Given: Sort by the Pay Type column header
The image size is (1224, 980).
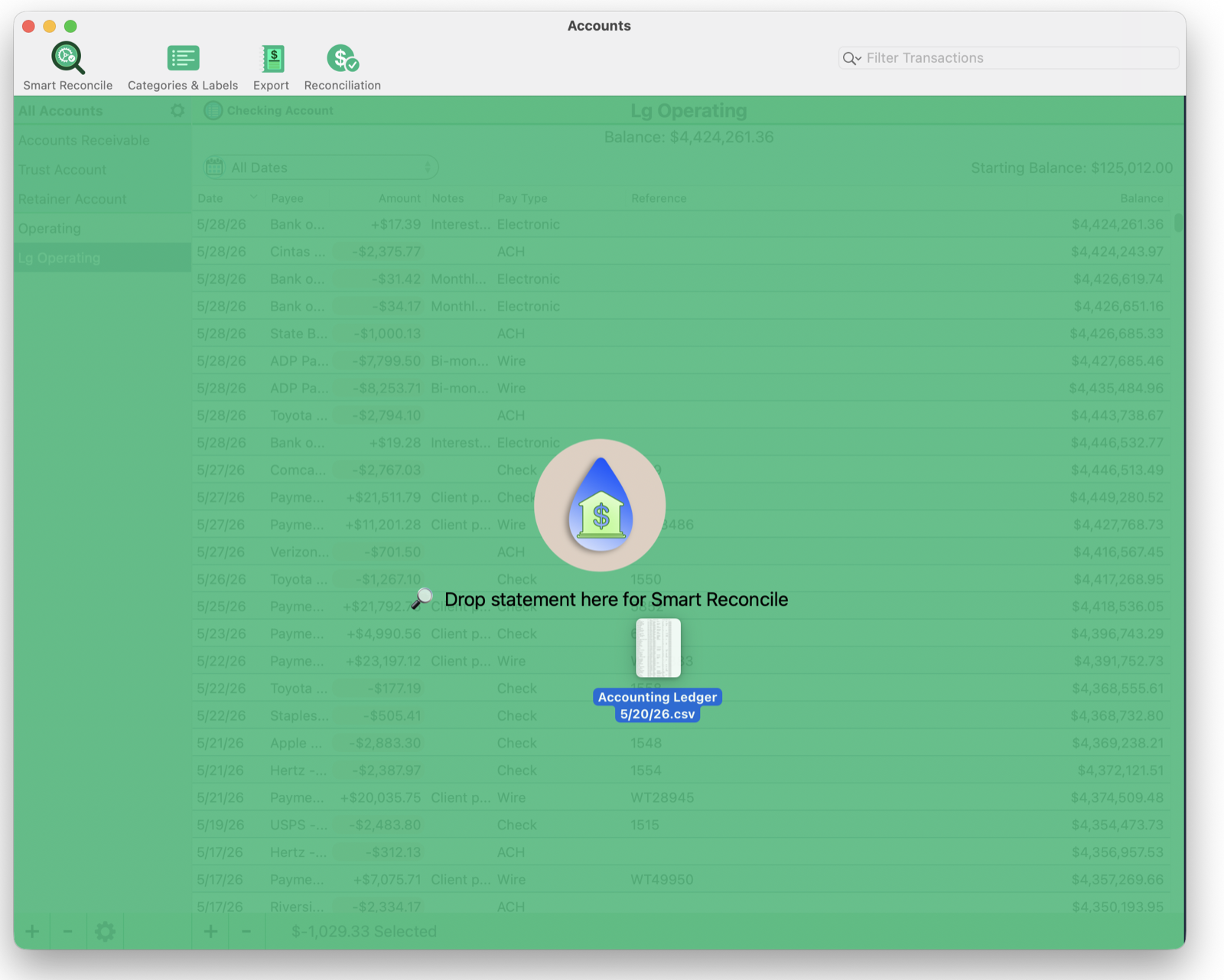Looking at the screenshot, I should click(x=522, y=198).
